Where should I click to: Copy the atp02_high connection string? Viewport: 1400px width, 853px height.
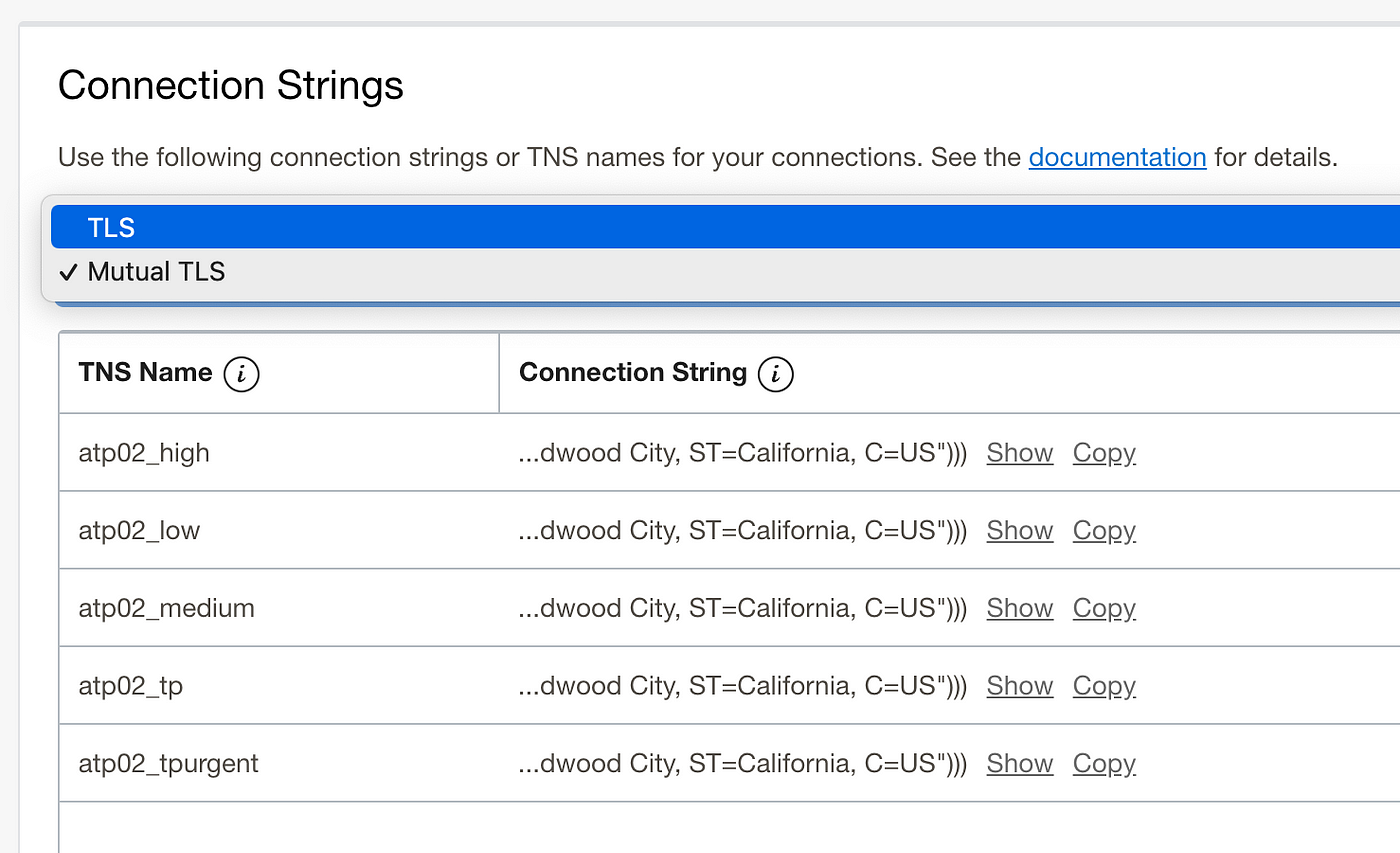[x=1104, y=453]
